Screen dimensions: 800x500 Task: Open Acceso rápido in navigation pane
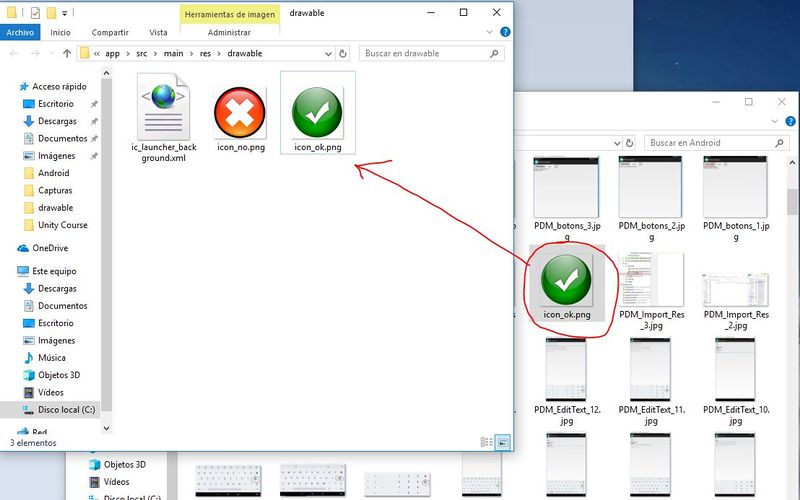(x=59, y=86)
